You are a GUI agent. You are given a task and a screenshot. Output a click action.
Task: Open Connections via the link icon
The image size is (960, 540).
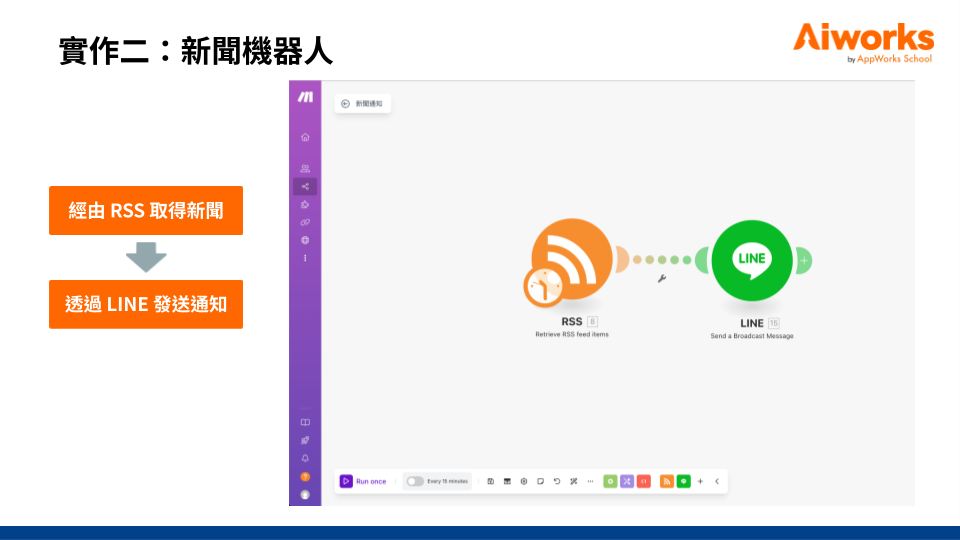pyautogui.click(x=305, y=222)
